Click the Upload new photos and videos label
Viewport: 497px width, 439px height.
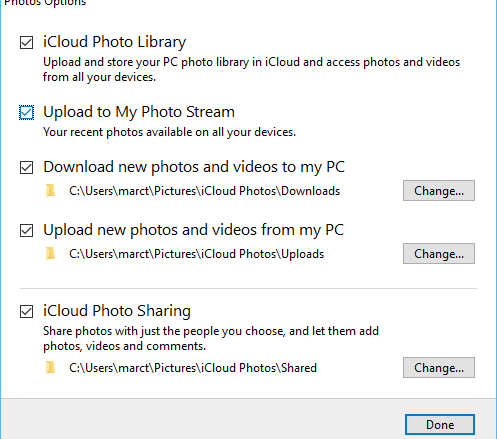(193, 230)
